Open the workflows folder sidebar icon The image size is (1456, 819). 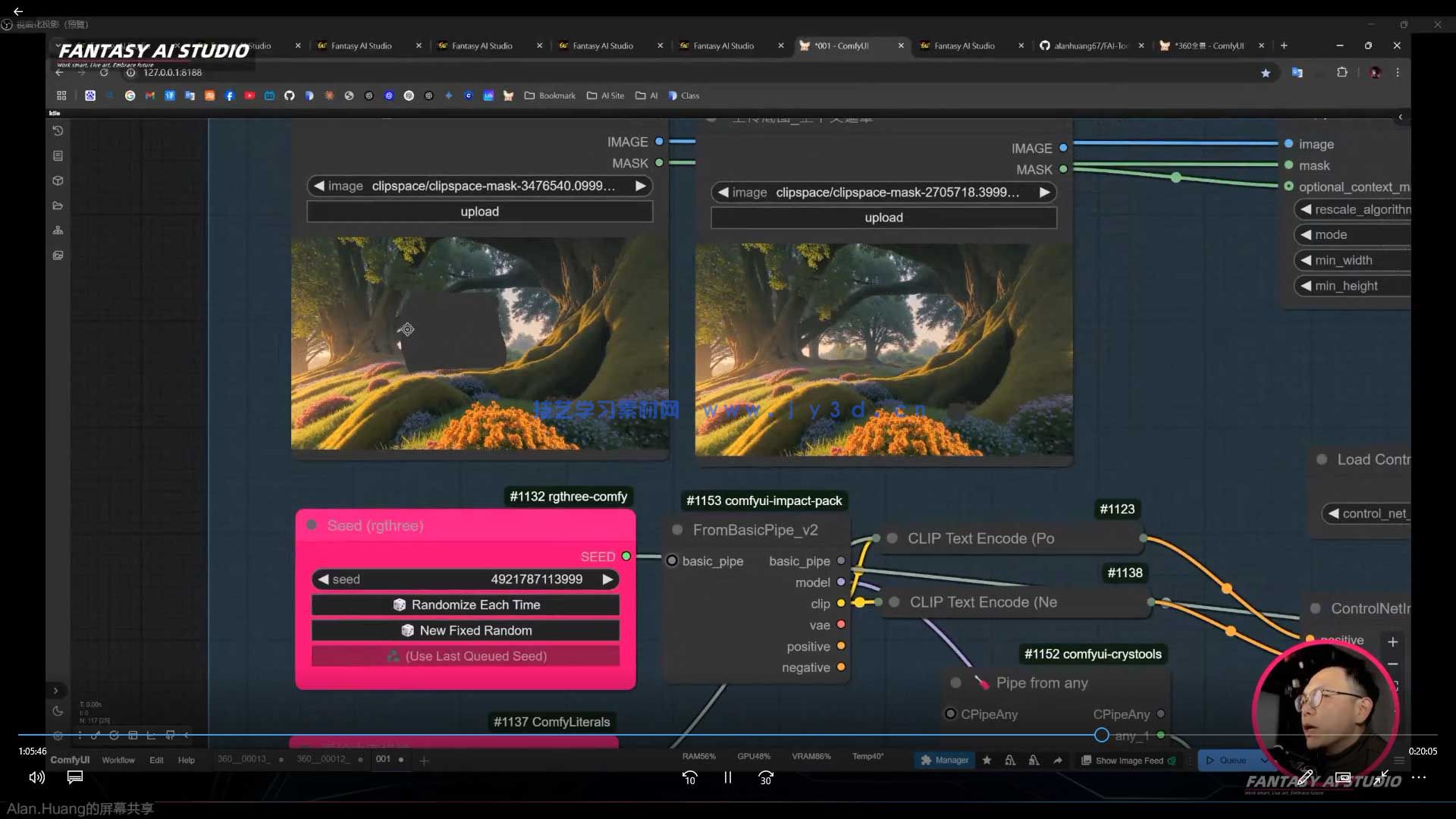pyautogui.click(x=58, y=206)
